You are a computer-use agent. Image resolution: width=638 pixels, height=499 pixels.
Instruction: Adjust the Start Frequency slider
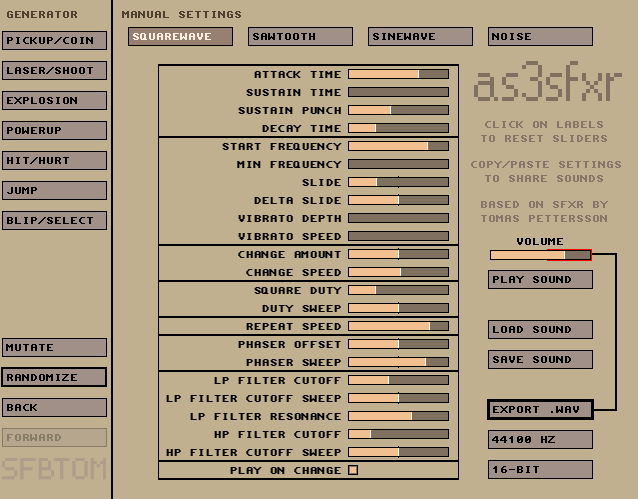[x=399, y=146]
